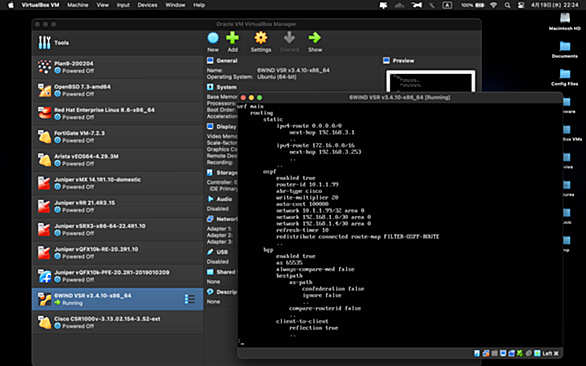This screenshot has height=366, width=586.
Task: Click the green Add toolbar icon
Action: tap(232, 38)
